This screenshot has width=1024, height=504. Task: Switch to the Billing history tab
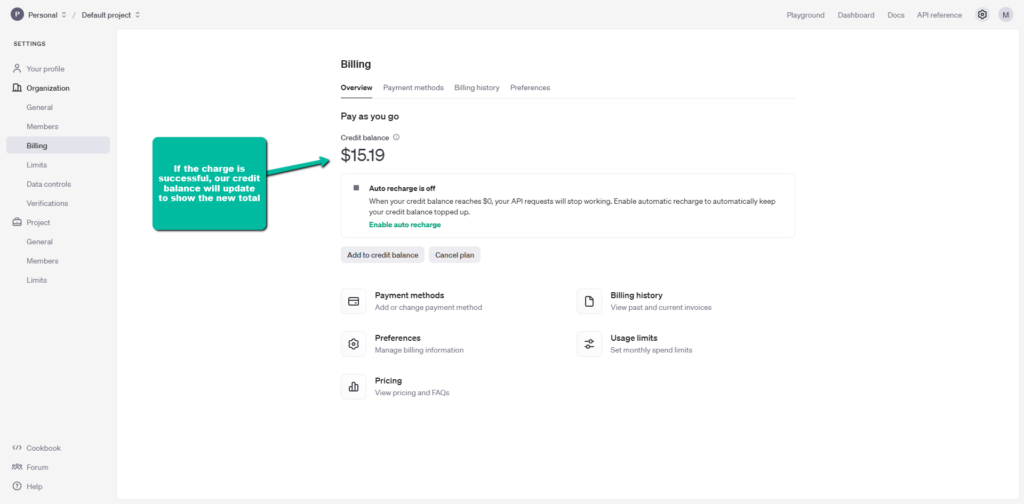(477, 87)
